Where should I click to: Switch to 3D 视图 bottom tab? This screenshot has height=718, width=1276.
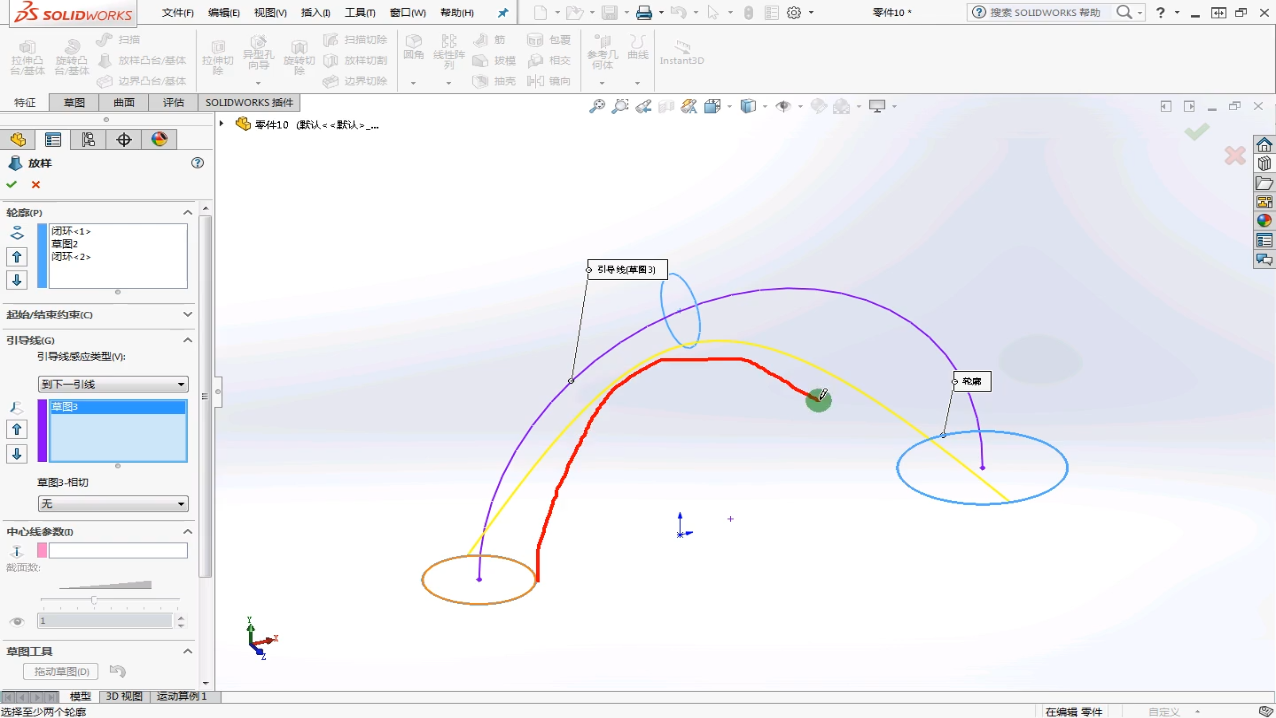click(125, 696)
